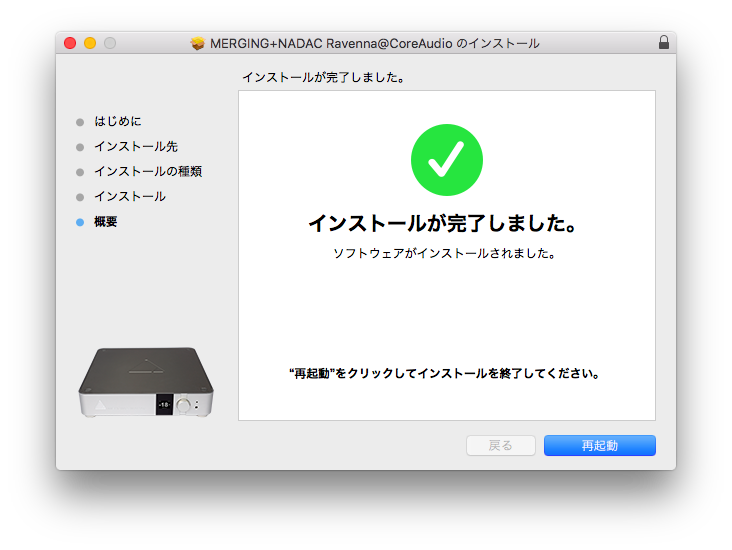Click the window title MERGING+NADAC Ravenna@CoreAudio
Image resolution: width=732 pixels, height=550 pixels.
click(x=374, y=43)
